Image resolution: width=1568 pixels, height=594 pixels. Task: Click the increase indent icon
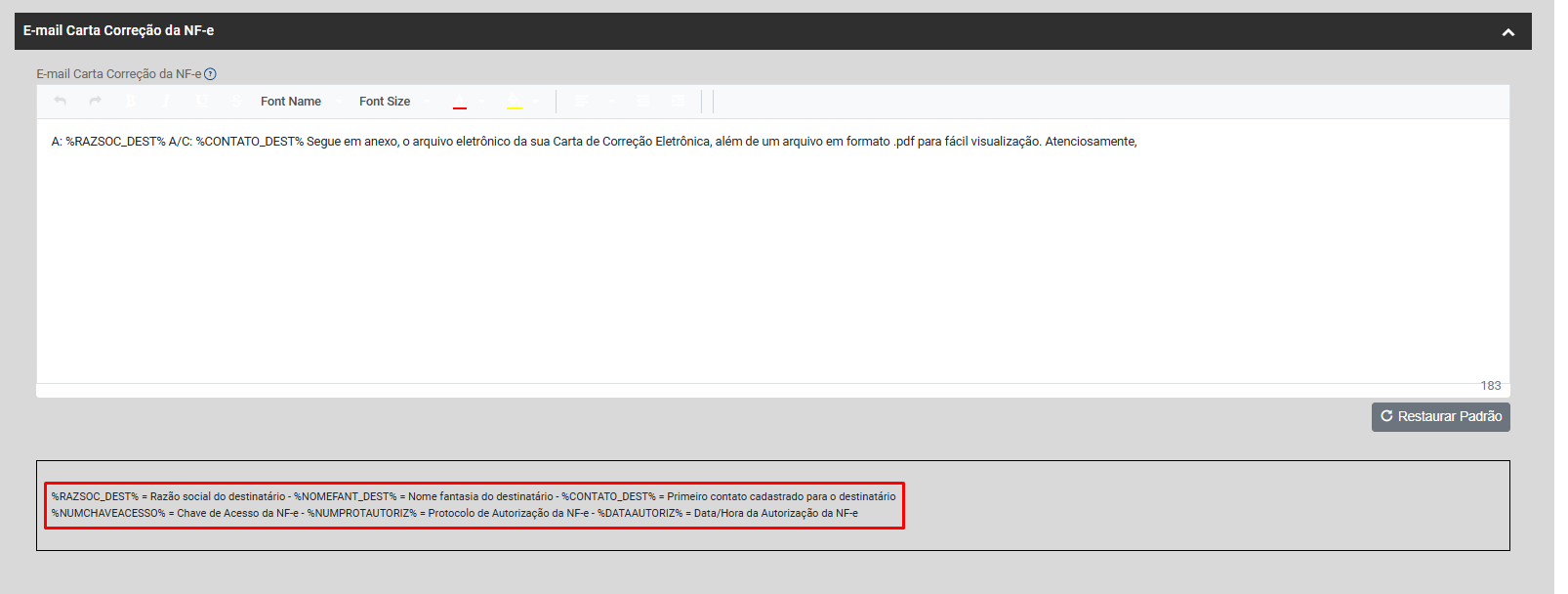(x=679, y=102)
